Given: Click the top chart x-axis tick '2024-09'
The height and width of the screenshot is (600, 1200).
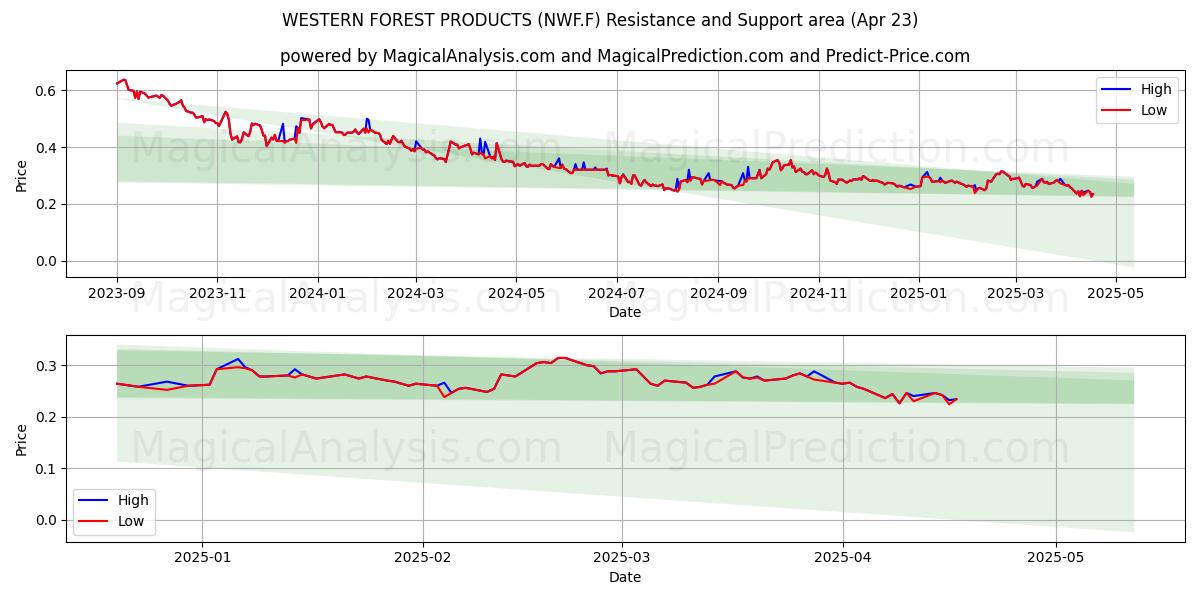Looking at the screenshot, I should (718, 294).
